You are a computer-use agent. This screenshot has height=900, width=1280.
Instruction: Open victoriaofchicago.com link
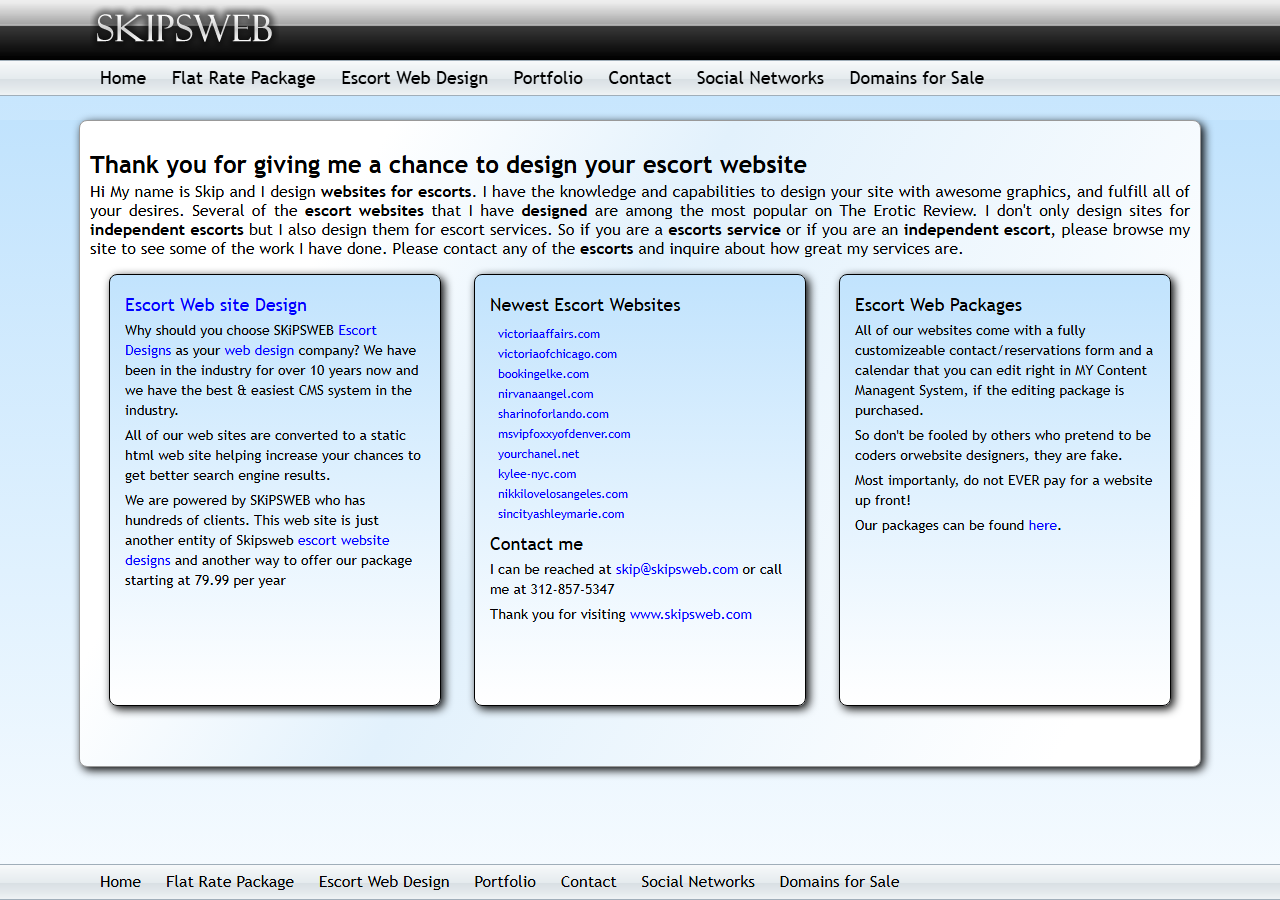click(x=557, y=354)
